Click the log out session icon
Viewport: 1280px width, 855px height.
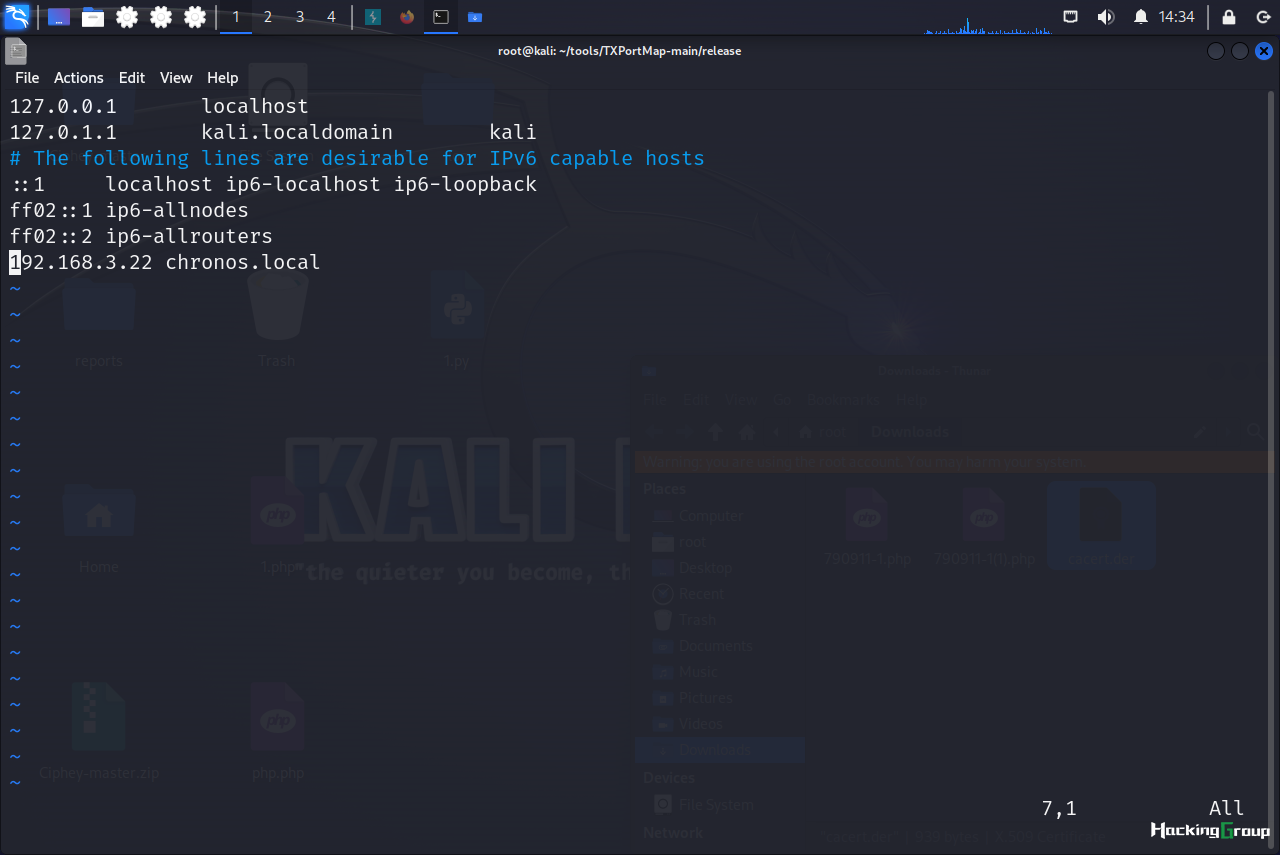coord(1263,17)
